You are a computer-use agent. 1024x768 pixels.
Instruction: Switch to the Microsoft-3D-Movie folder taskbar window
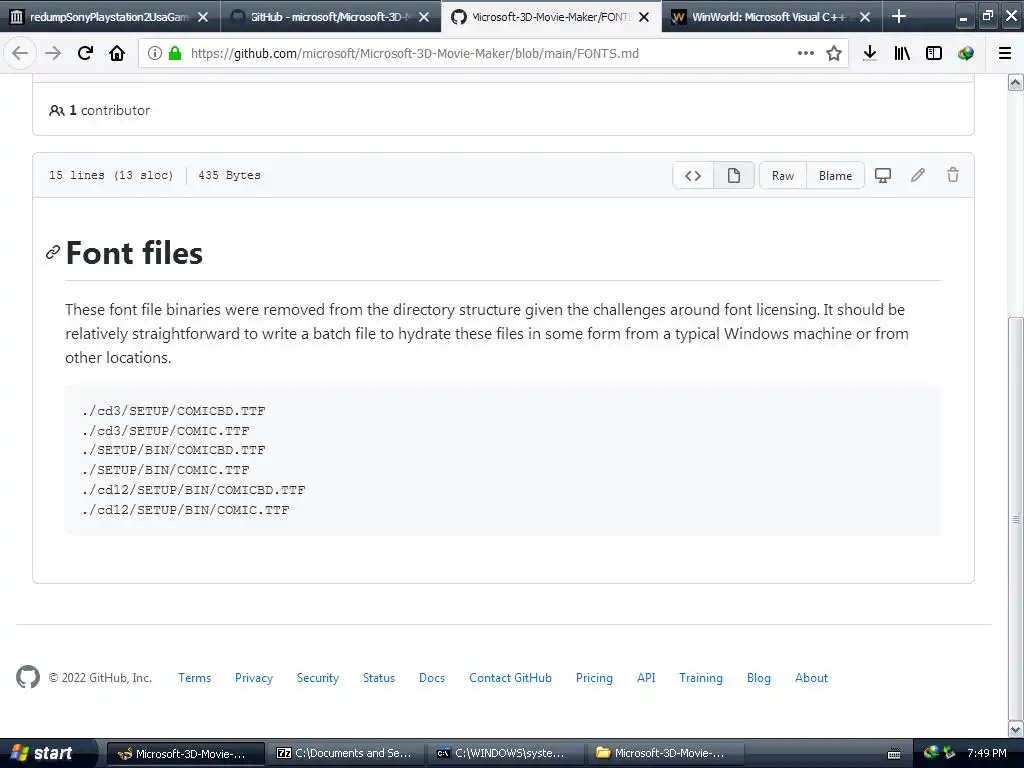click(665, 754)
